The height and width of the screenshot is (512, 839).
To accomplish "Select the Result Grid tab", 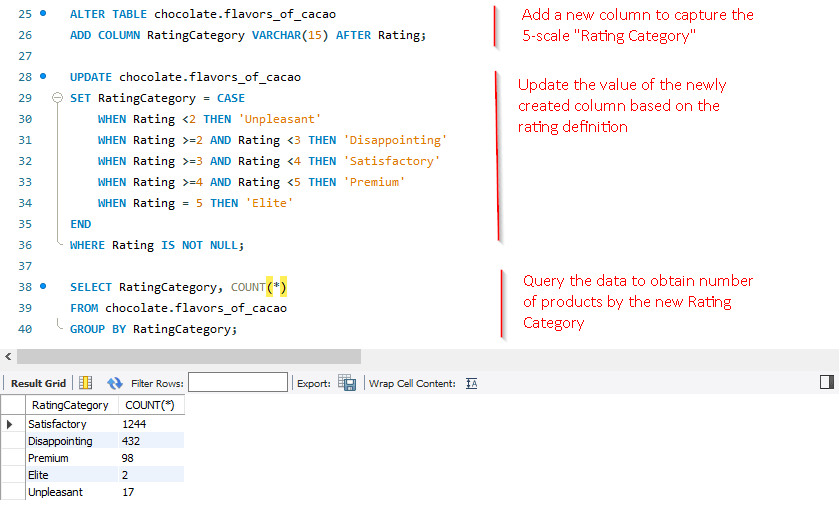I will coord(38,383).
